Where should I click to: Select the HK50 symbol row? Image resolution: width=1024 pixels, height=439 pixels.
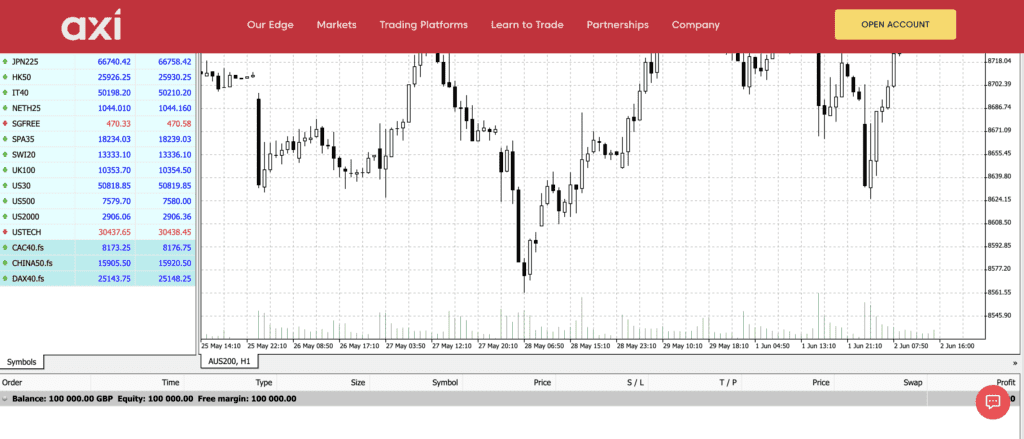pos(98,77)
